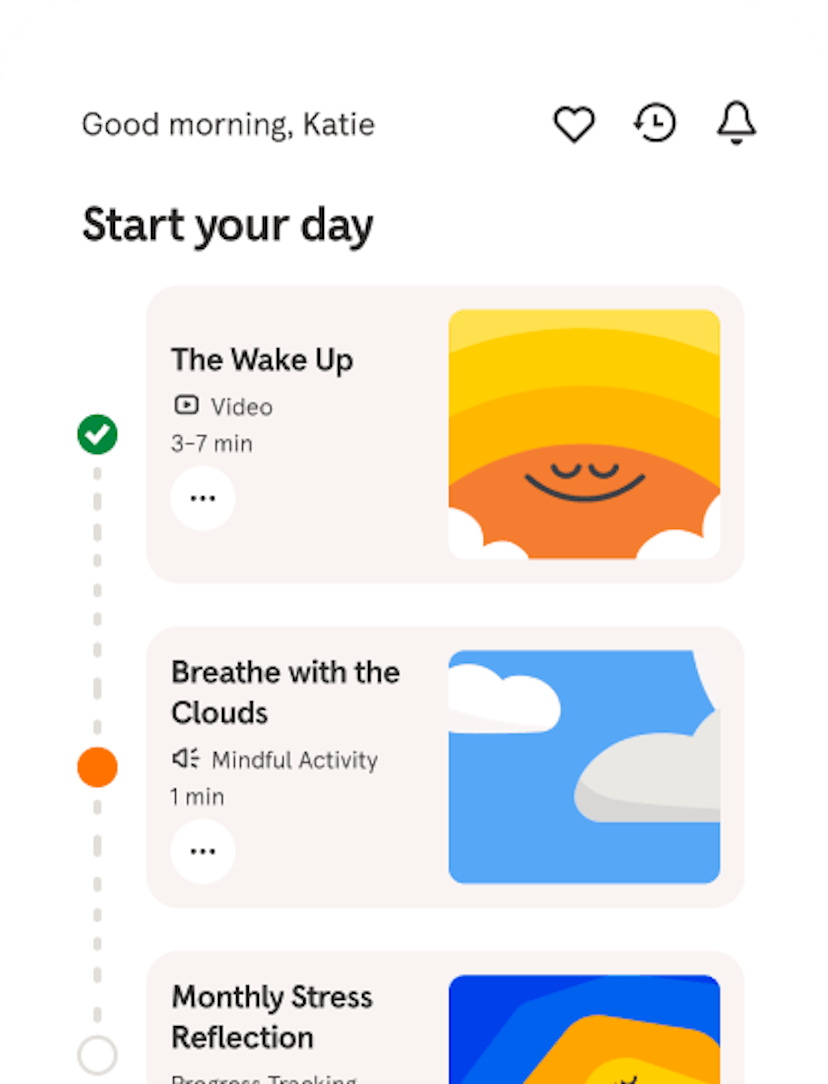Open the Monthly Stress Reflection thumbnail
This screenshot has height=1084, width=828.
[584, 1030]
